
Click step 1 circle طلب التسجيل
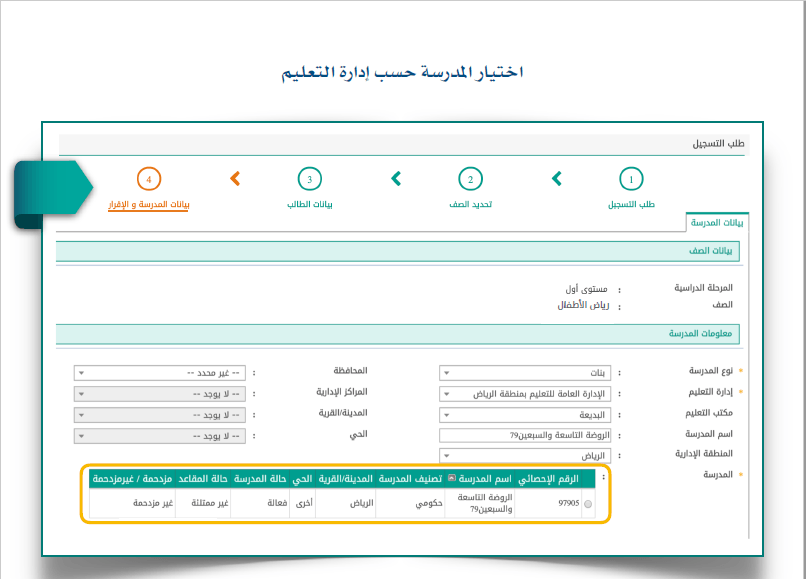pos(631,179)
